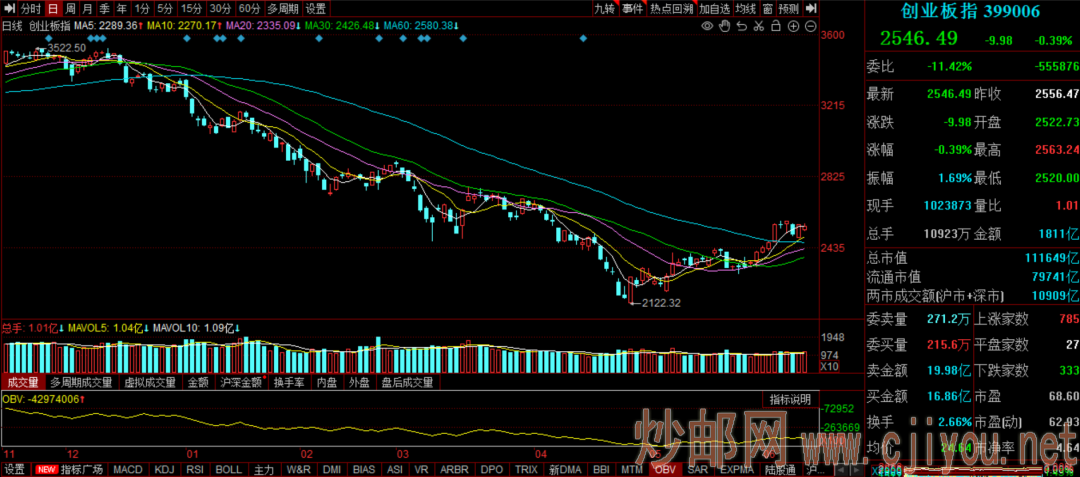Open the 指标广场 indicator marketplace
This screenshot has height=477, width=1080.
[x=82, y=469]
